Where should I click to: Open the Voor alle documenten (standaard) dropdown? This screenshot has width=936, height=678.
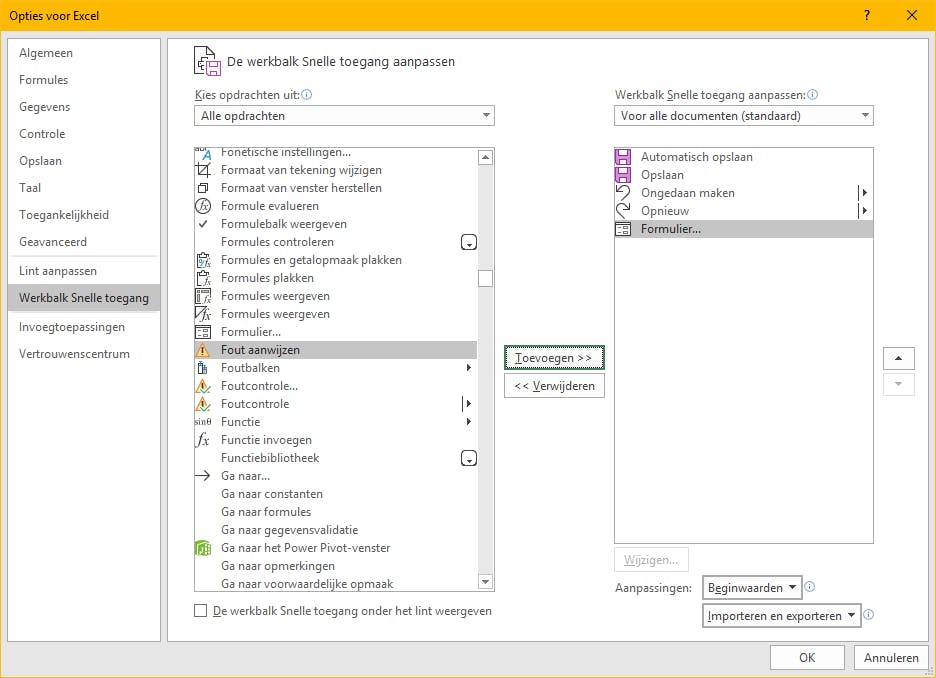743,116
